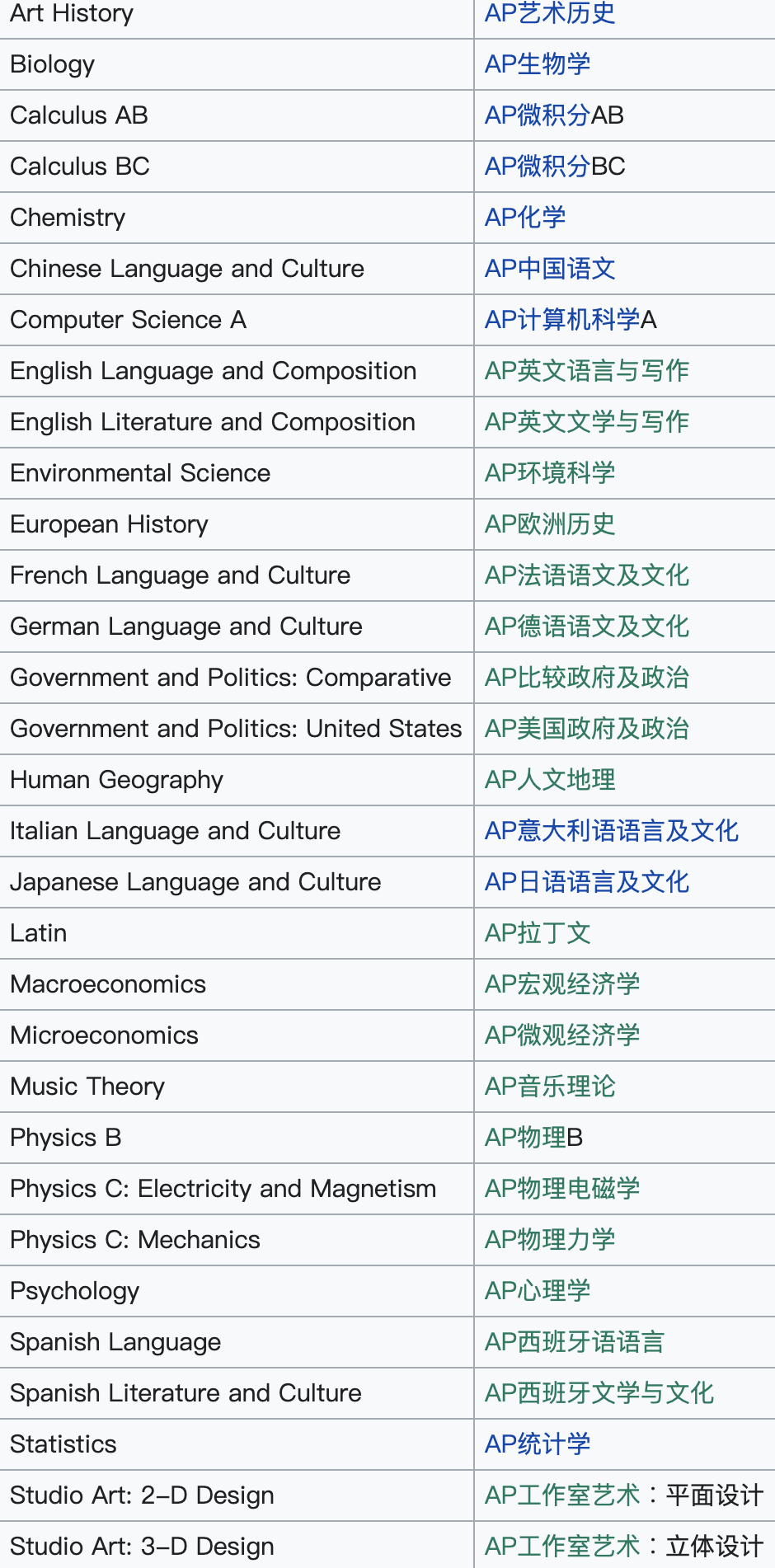
Task: Open the AP中国语文 link
Action: [550, 269]
